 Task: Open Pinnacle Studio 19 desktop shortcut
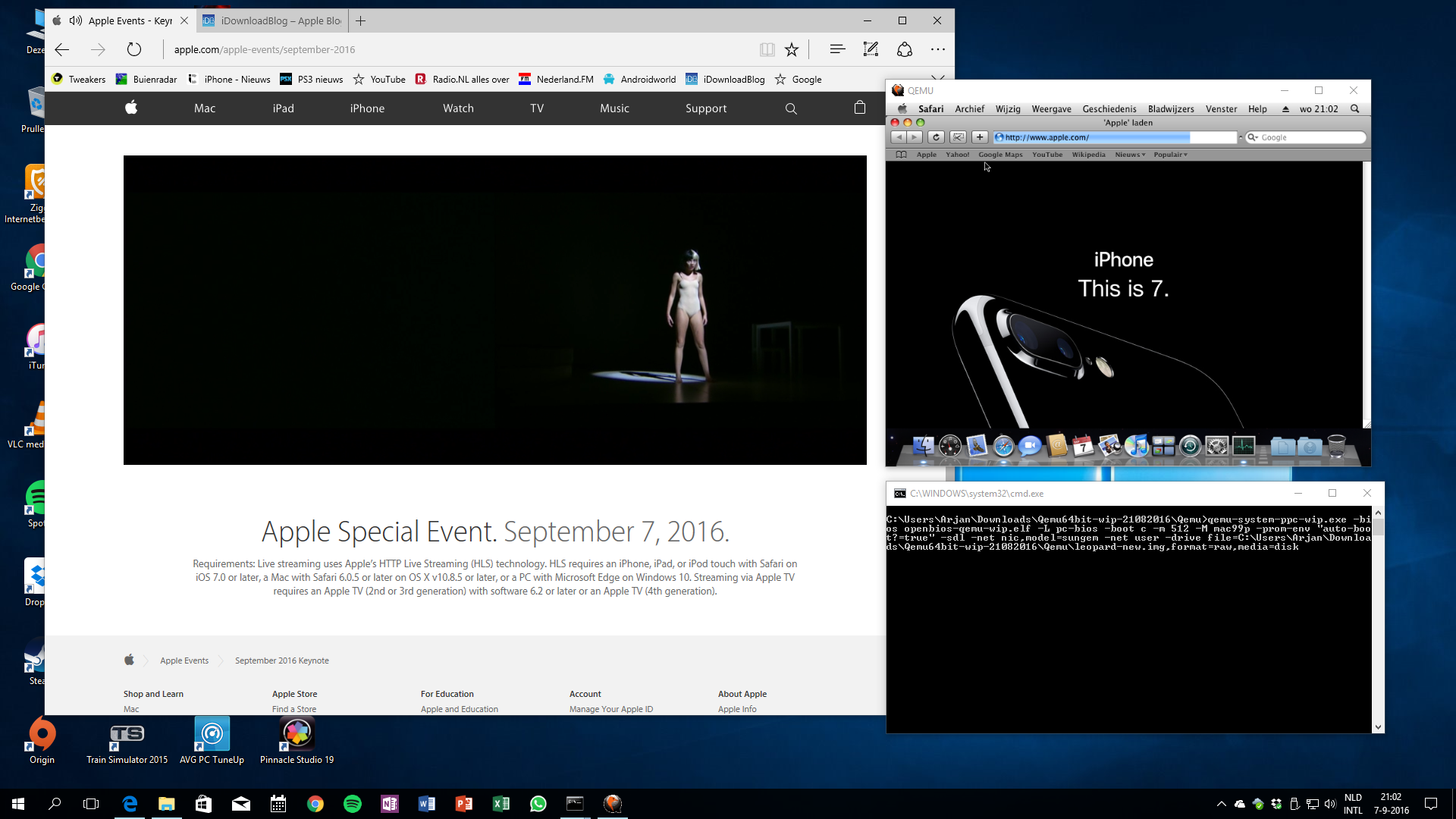coord(297,742)
